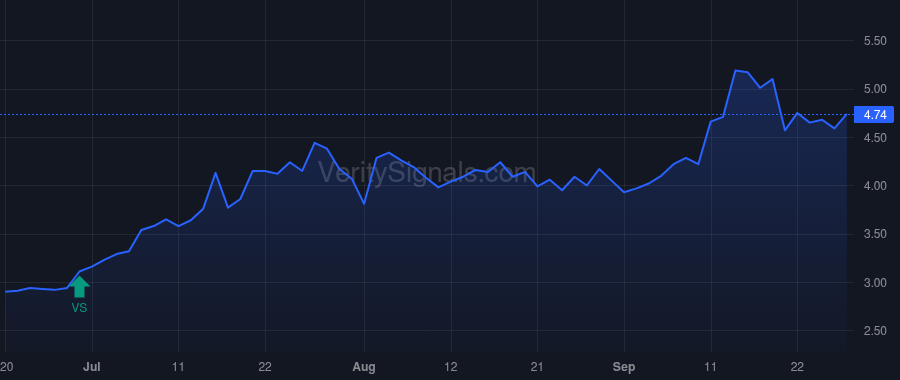Screen dimensions: 900x380
Task: Click the 4.50 price axis label
Action: point(875,138)
